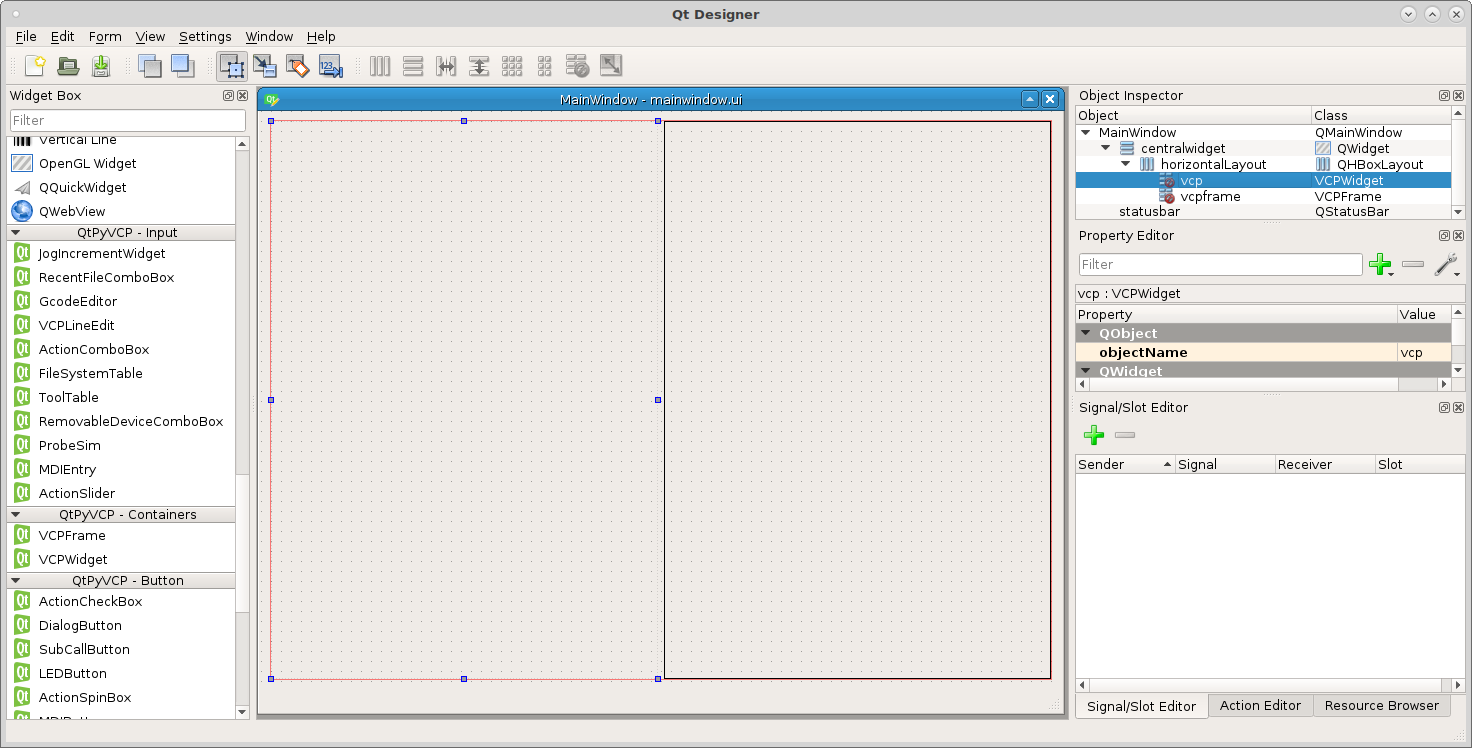This screenshot has width=1472, height=748.
Task: Select vcpframe in Object Inspector
Action: pos(1210,196)
